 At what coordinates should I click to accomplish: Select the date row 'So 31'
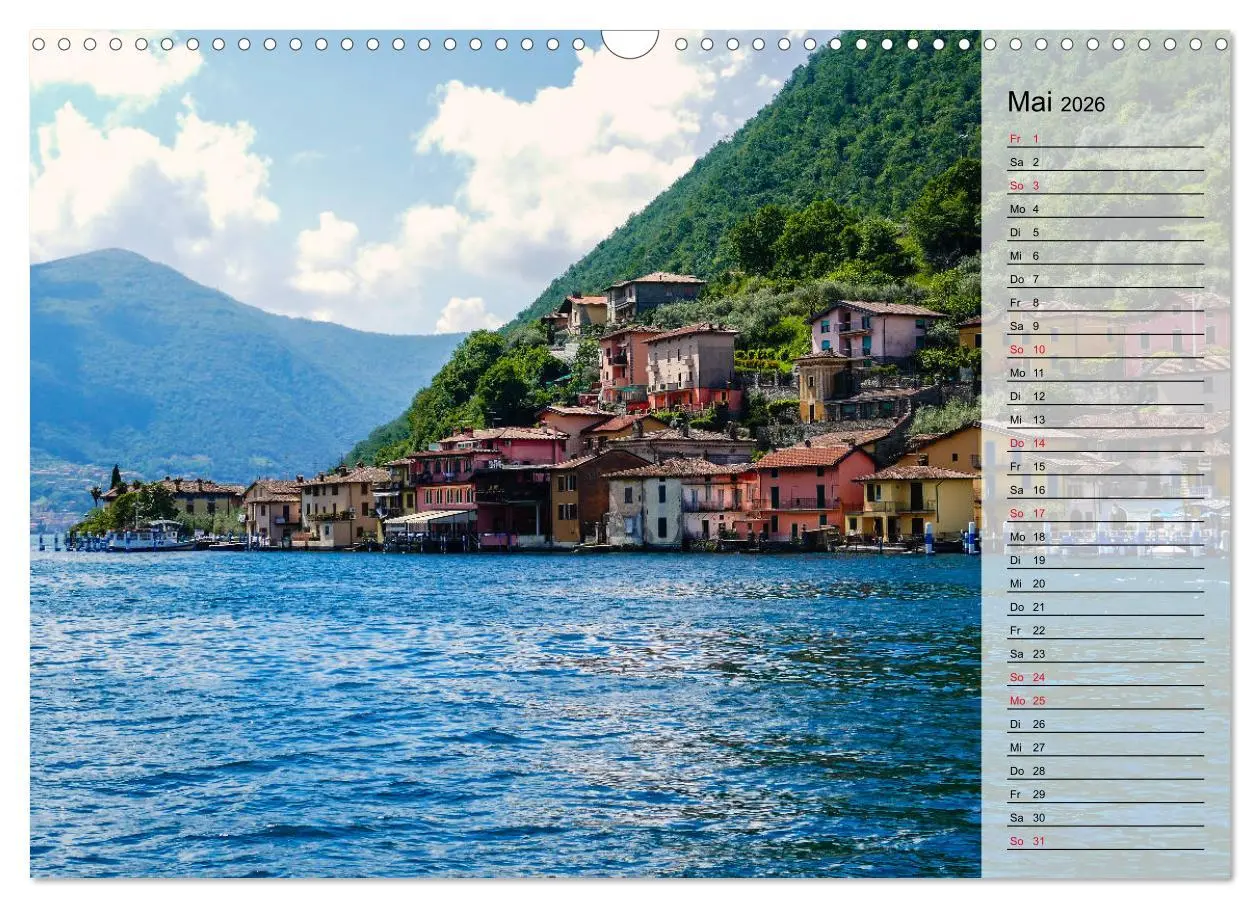1105,841
